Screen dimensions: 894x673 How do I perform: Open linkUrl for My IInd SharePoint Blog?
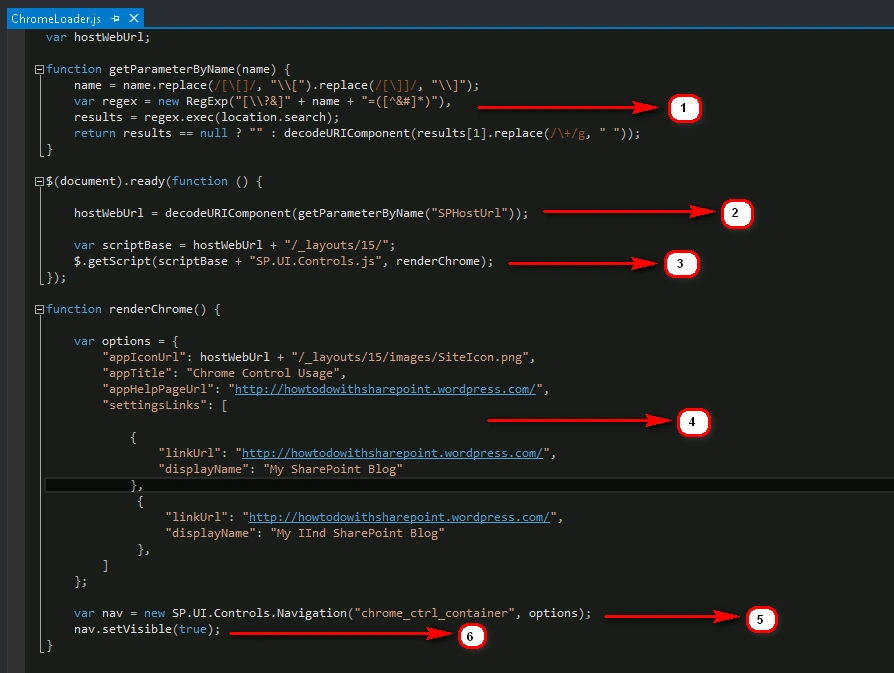[x=399, y=517]
